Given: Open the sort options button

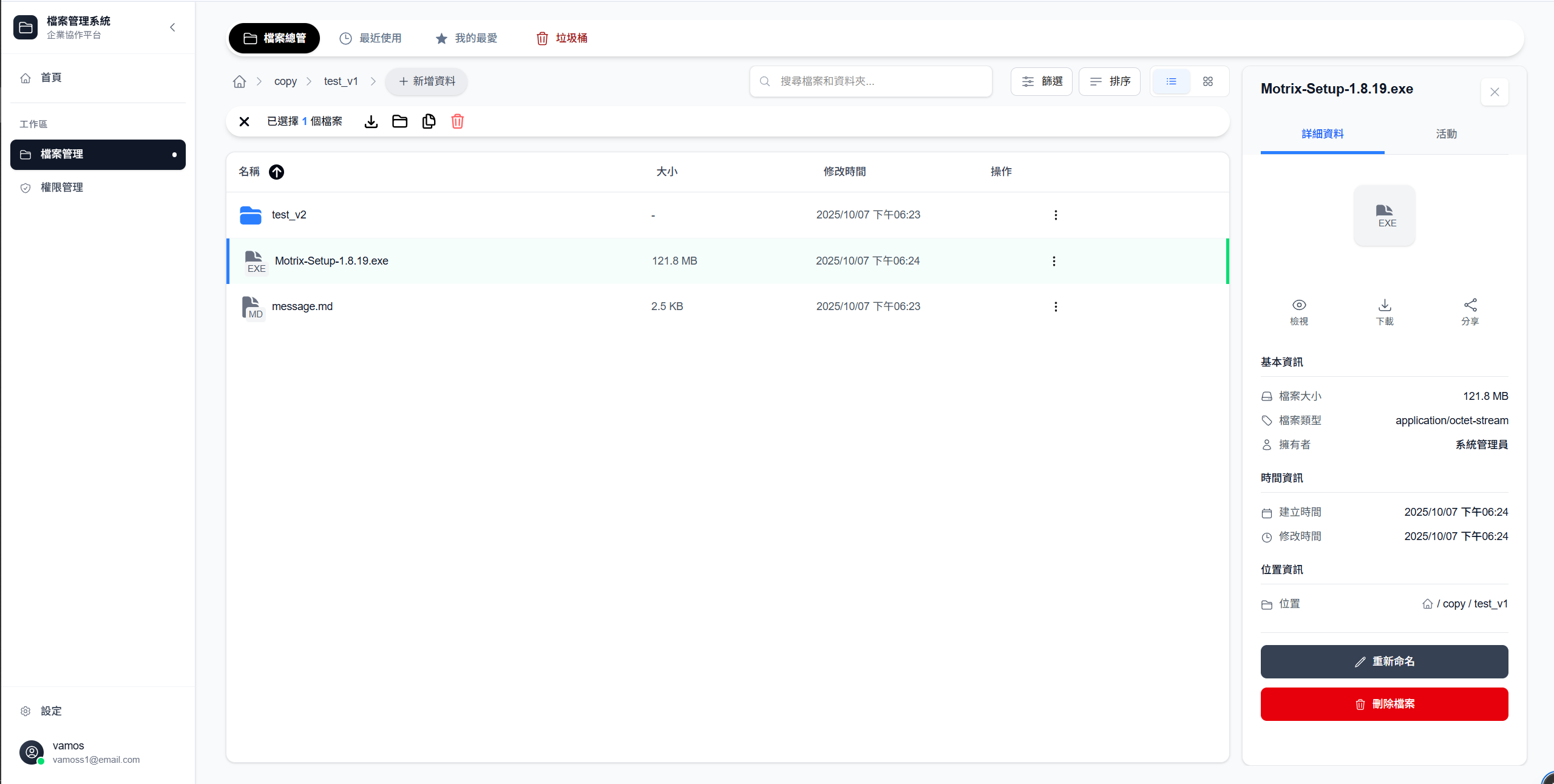Looking at the screenshot, I should [1109, 81].
